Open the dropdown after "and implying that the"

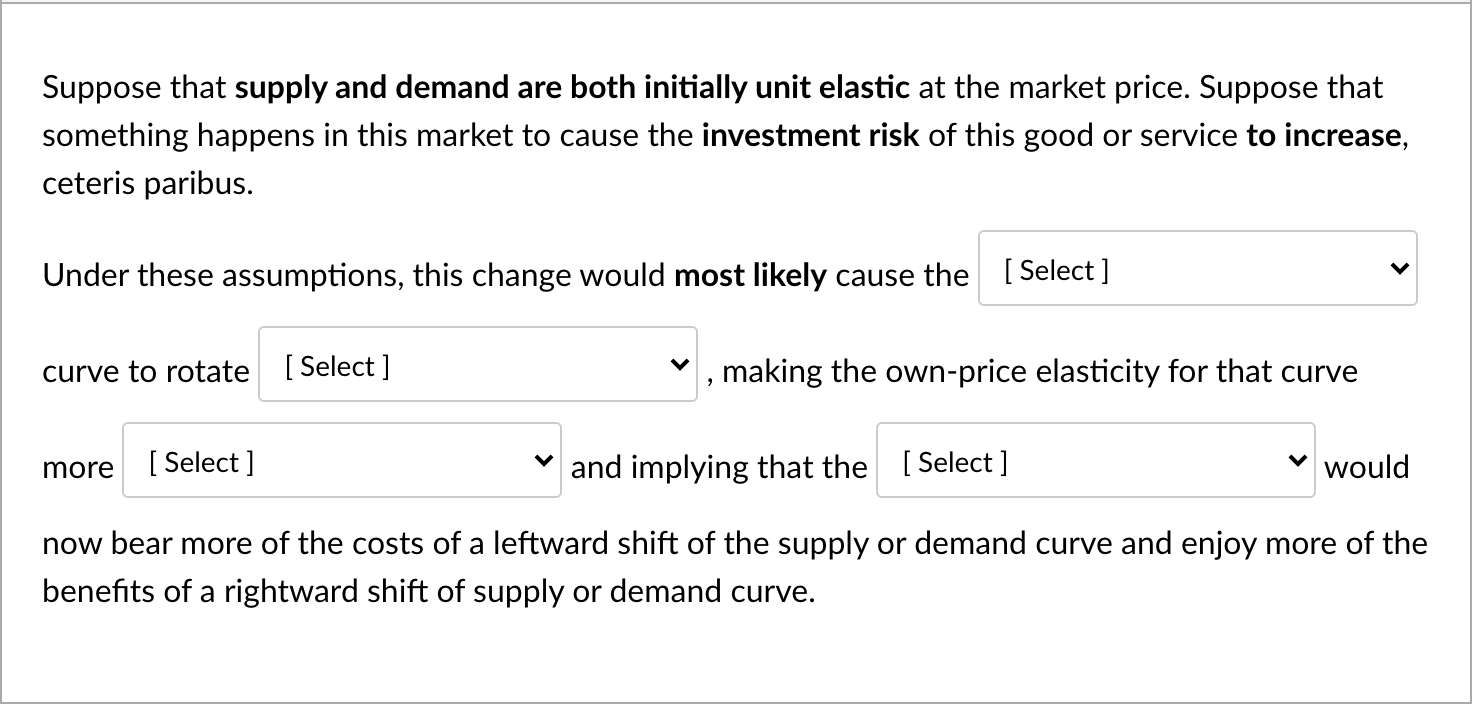pyautogui.click(x=1095, y=460)
